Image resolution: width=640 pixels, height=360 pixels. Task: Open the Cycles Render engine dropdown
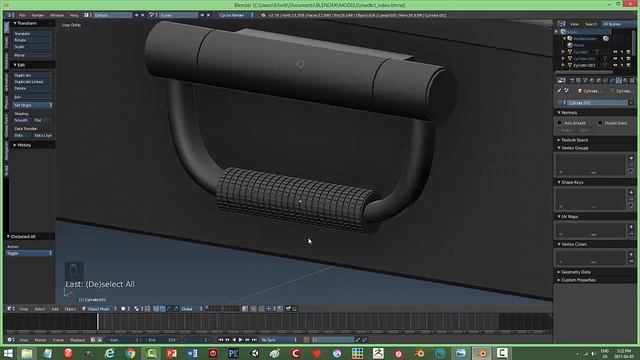[235, 15]
